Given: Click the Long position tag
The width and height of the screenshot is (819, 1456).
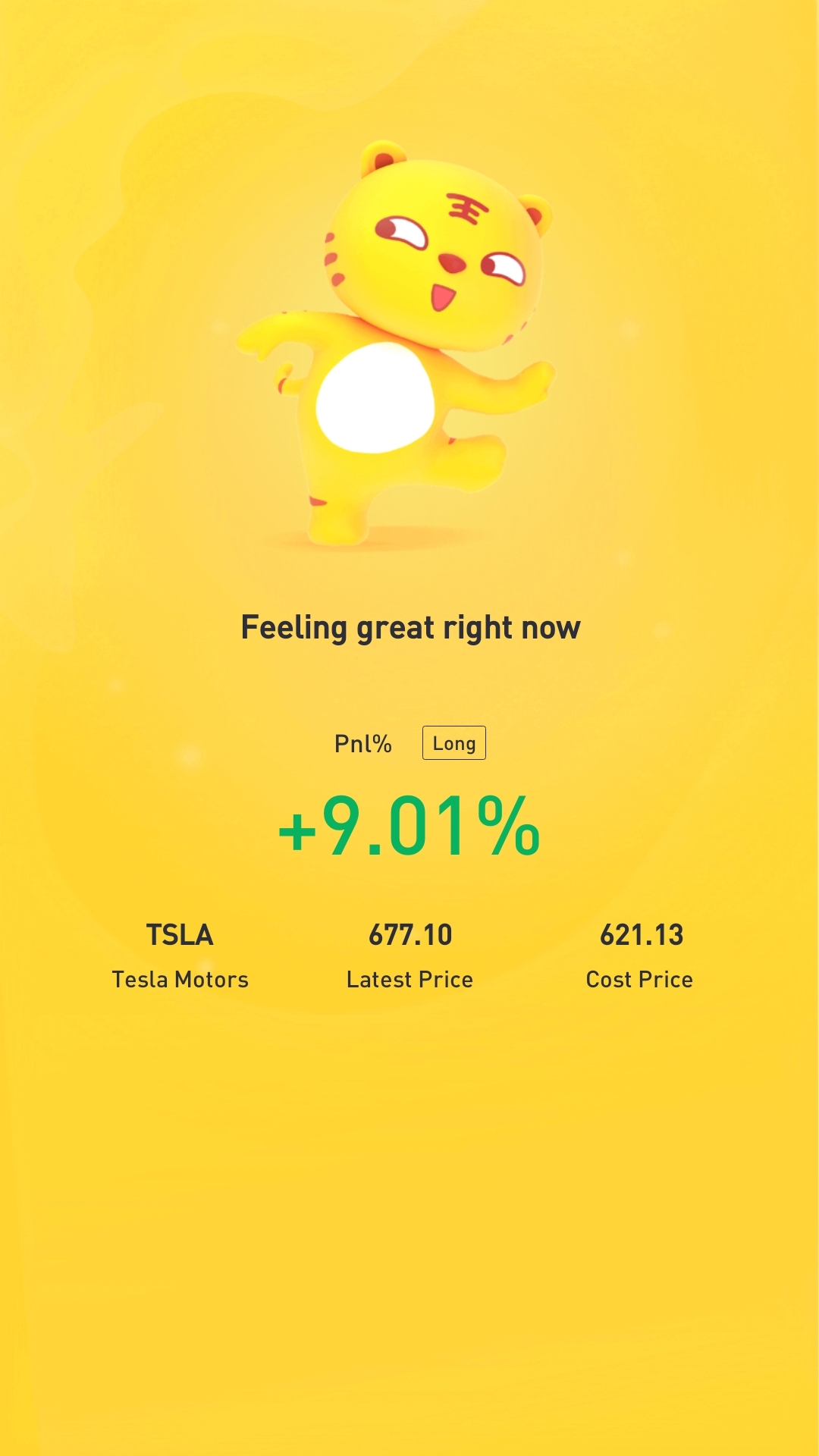Looking at the screenshot, I should click(453, 743).
